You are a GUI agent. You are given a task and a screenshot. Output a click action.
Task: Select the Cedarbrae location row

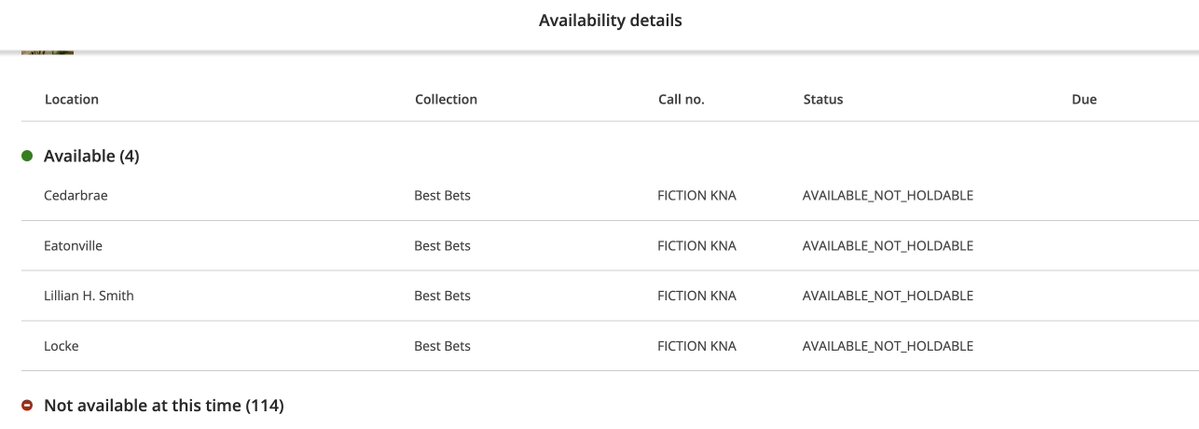point(610,196)
